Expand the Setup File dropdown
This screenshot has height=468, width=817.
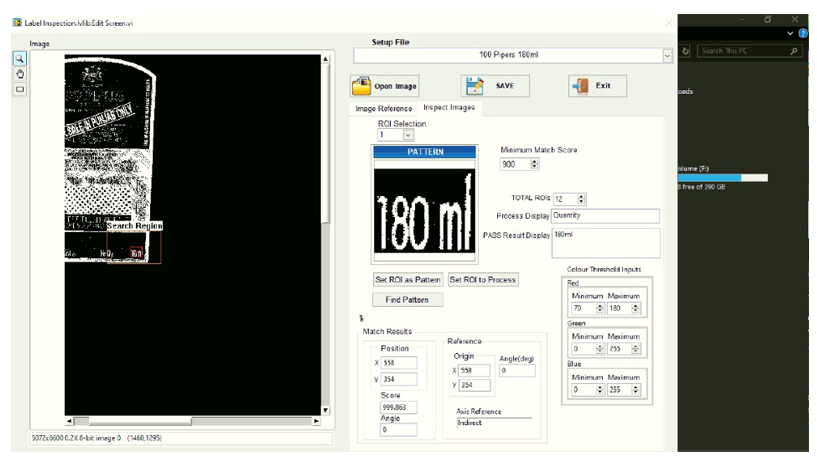point(667,55)
